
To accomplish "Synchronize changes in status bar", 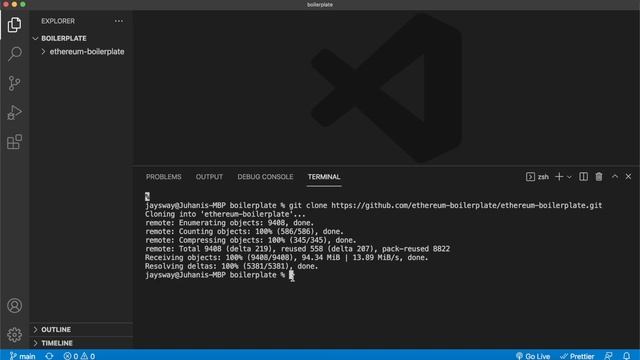I will point(49,356).
